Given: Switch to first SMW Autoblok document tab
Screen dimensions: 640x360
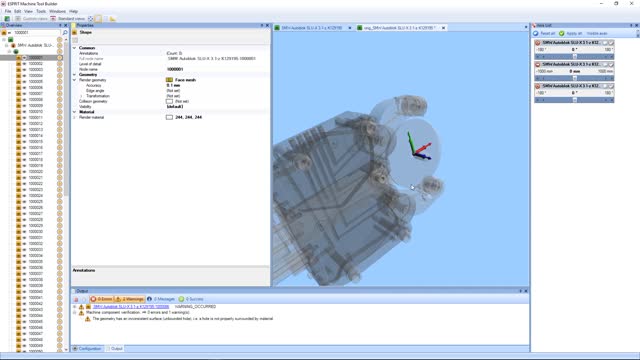Looking at the screenshot, I should (311, 28).
